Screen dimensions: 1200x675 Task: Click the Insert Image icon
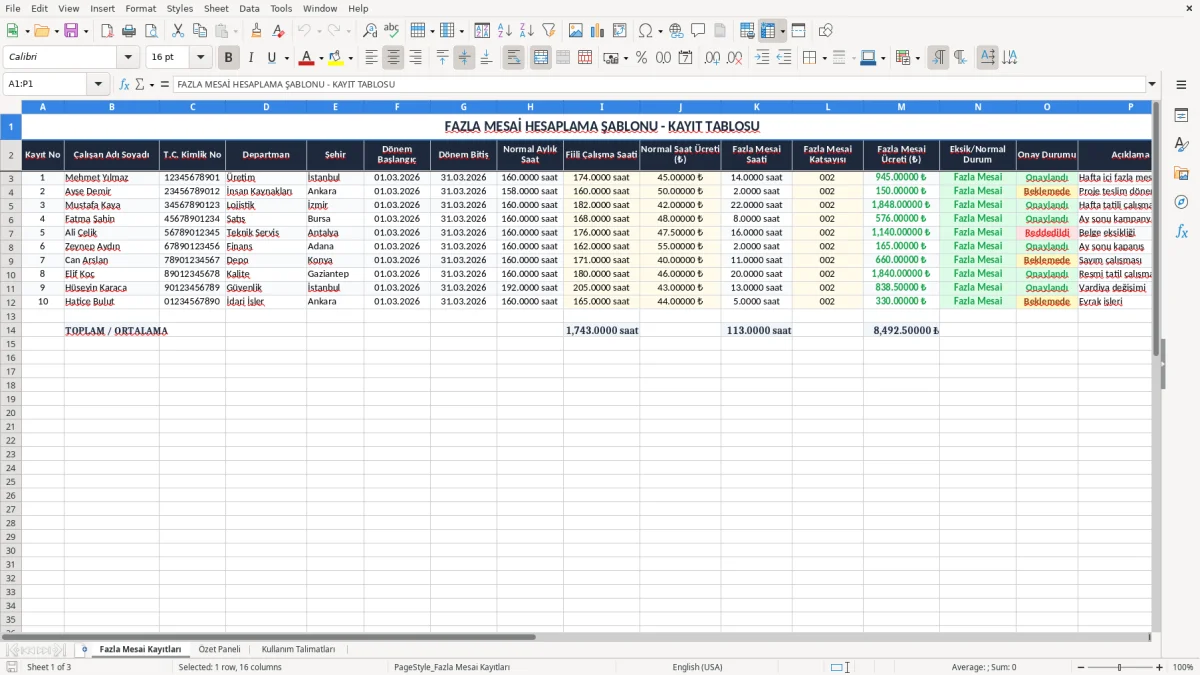pyautogui.click(x=576, y=31)
